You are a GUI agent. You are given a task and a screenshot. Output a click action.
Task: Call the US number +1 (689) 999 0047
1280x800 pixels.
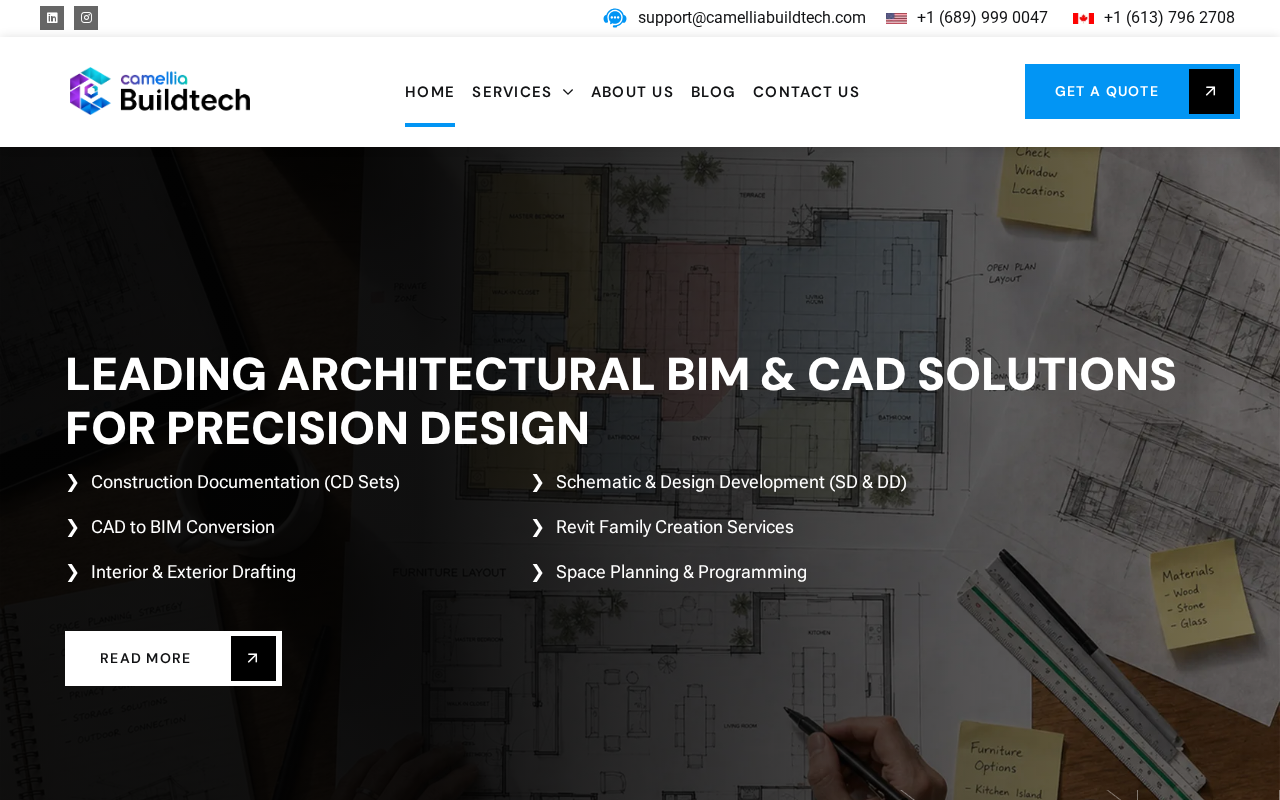[982, 18]
